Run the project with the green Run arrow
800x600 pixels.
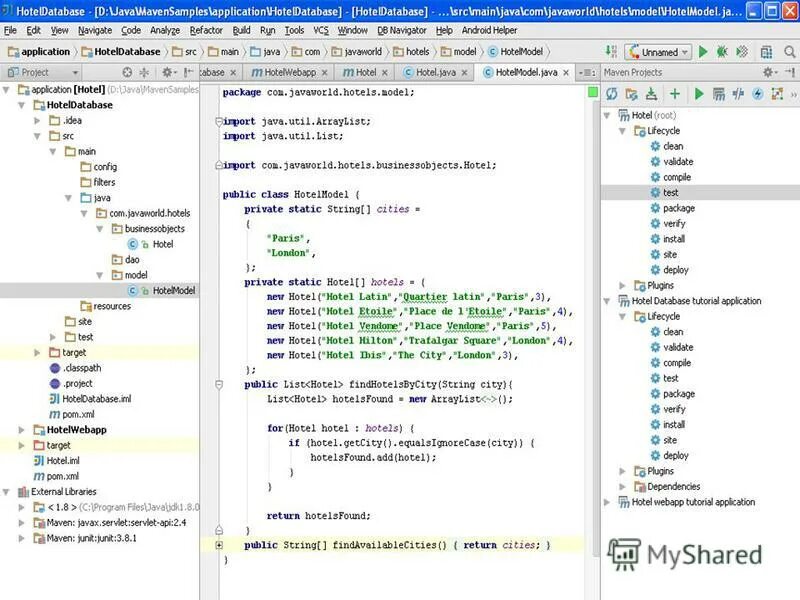(x=703, y=54)
